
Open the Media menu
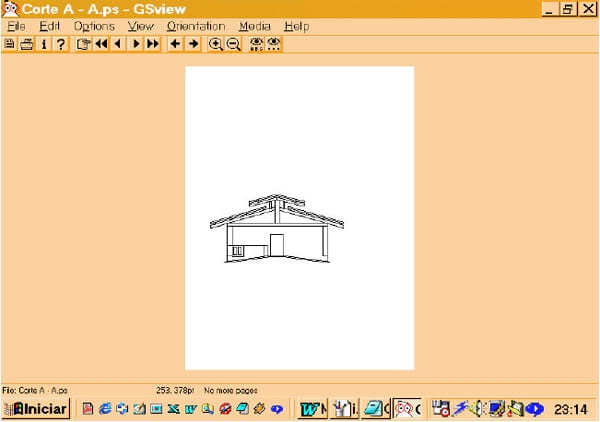[254, 26]
